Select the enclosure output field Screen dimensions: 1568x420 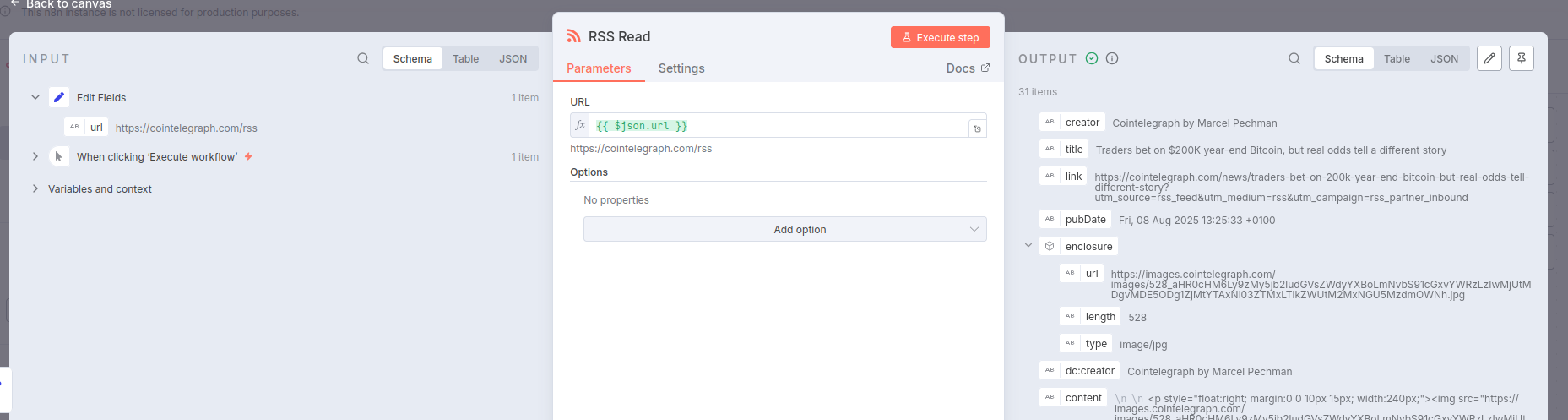1079,246
